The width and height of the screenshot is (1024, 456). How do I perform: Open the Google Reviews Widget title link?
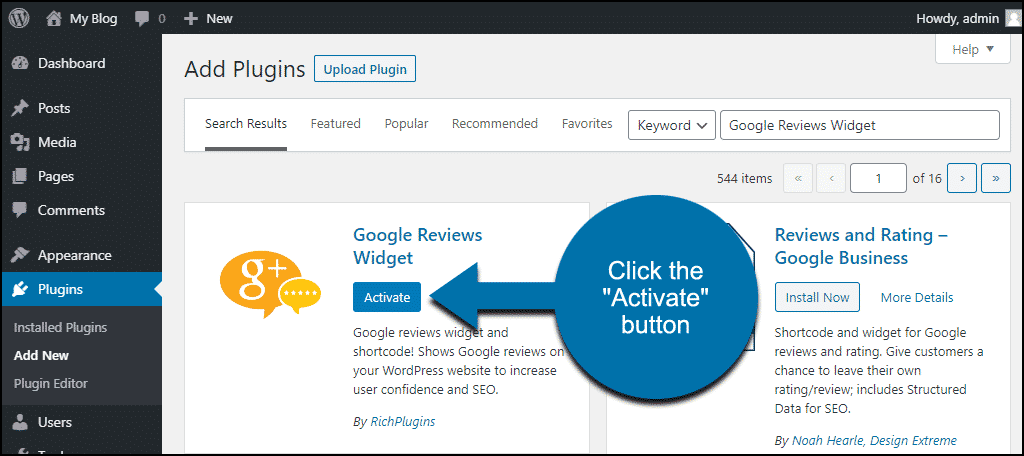pyautogui.click(x=417, y=246)
